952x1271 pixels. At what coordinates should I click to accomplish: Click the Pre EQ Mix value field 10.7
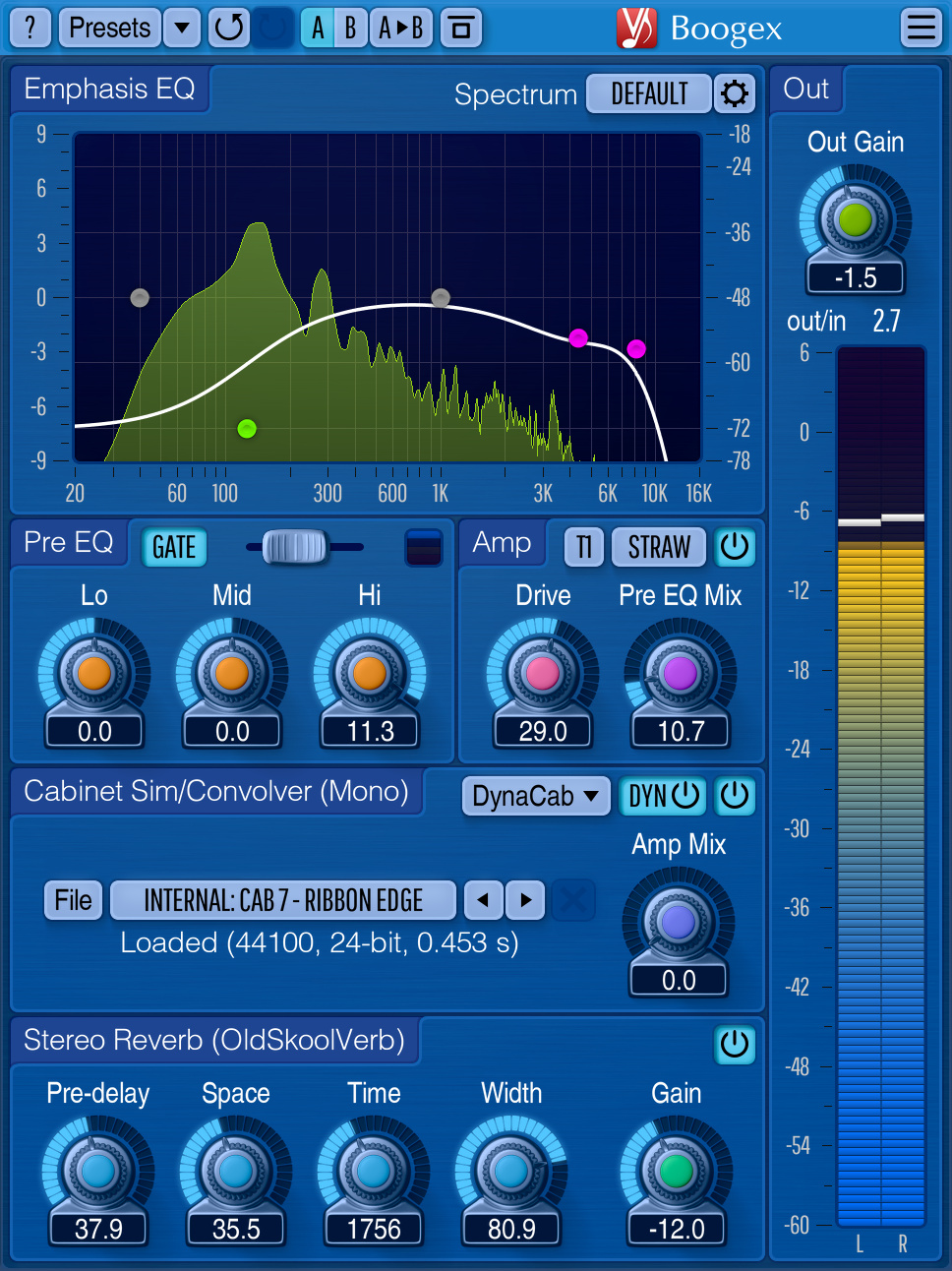coord(681,731)
